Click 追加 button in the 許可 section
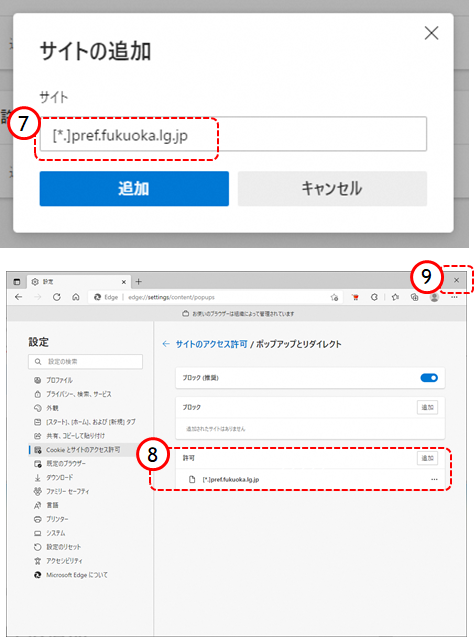474x637 pixels. [x=427, y=458]
